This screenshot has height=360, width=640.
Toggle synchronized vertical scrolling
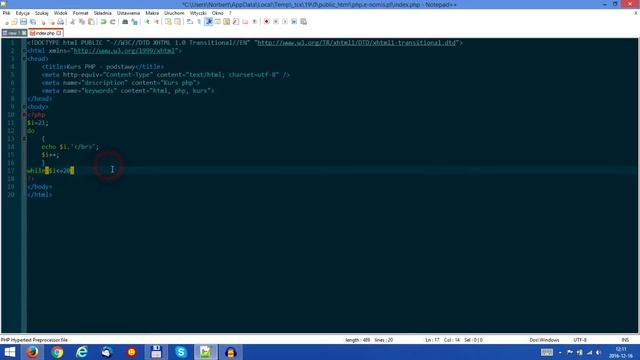(168, 22)
